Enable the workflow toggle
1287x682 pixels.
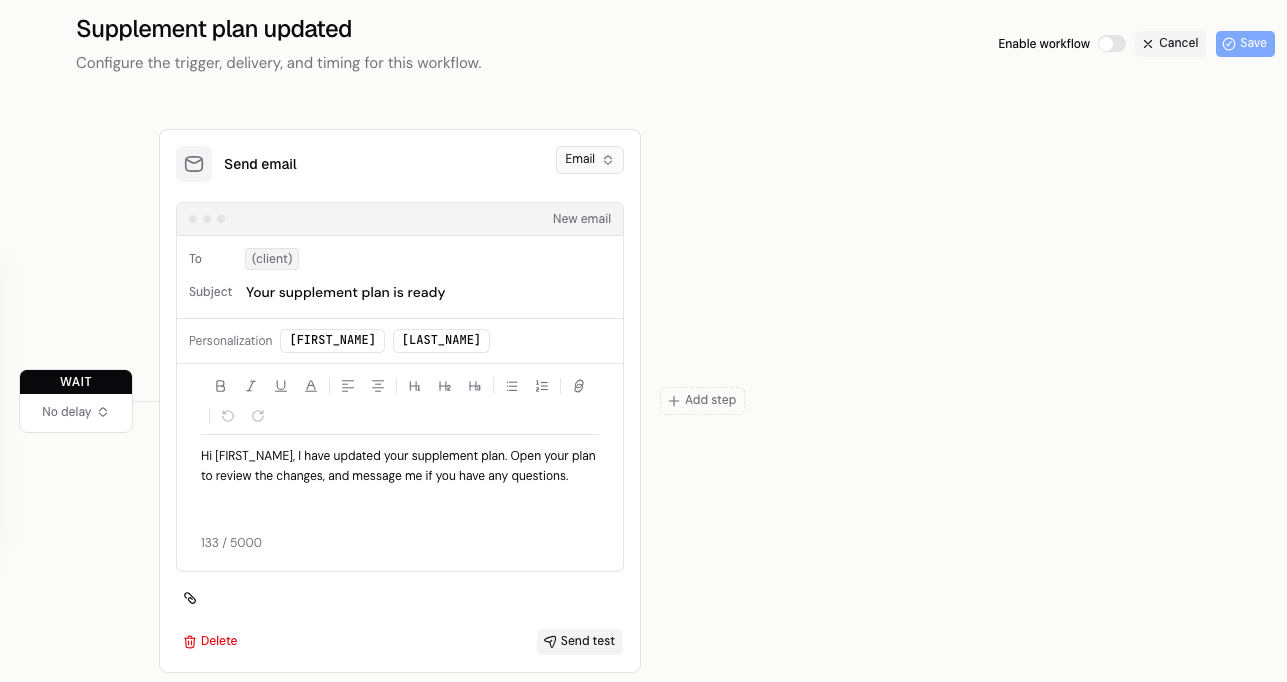[1112, 44]
